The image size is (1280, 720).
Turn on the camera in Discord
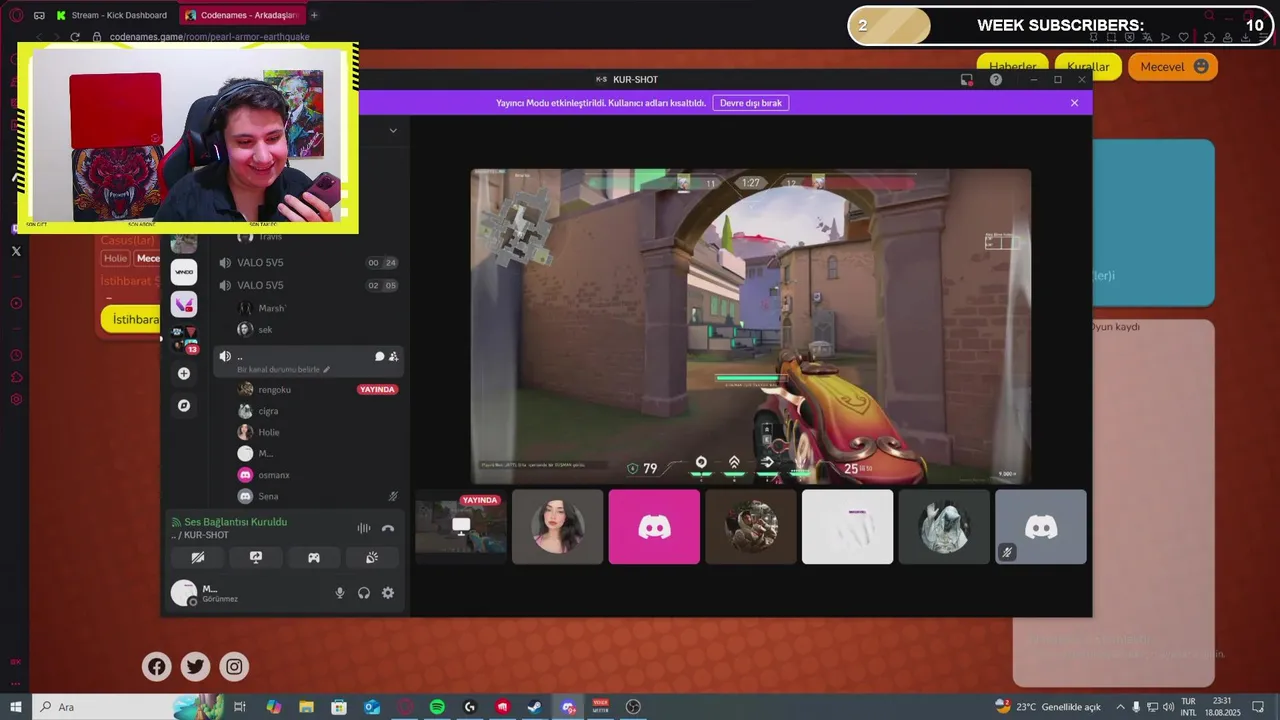click(198, 558)
